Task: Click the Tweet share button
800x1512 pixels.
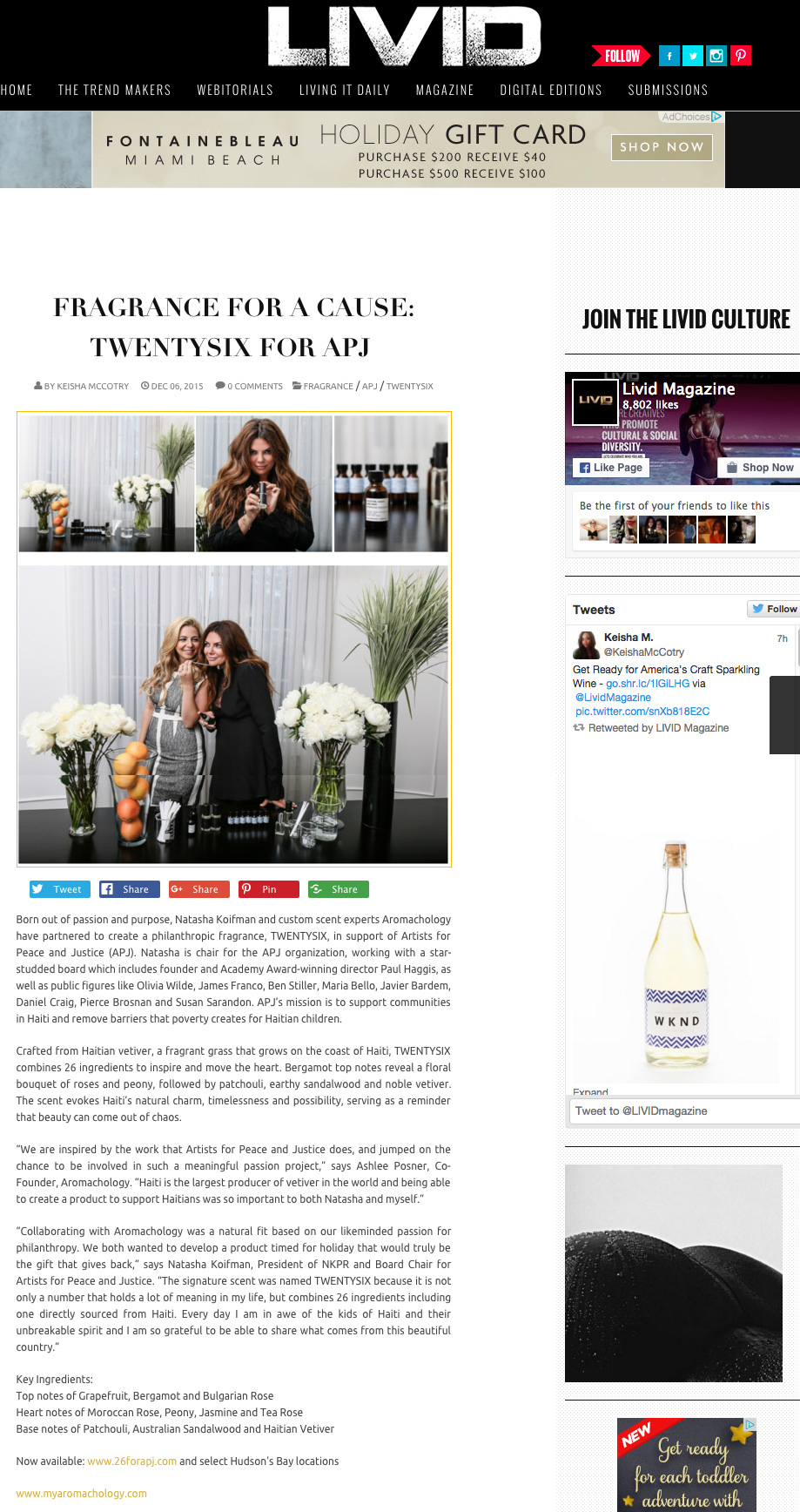Action: tap(60, 889)
